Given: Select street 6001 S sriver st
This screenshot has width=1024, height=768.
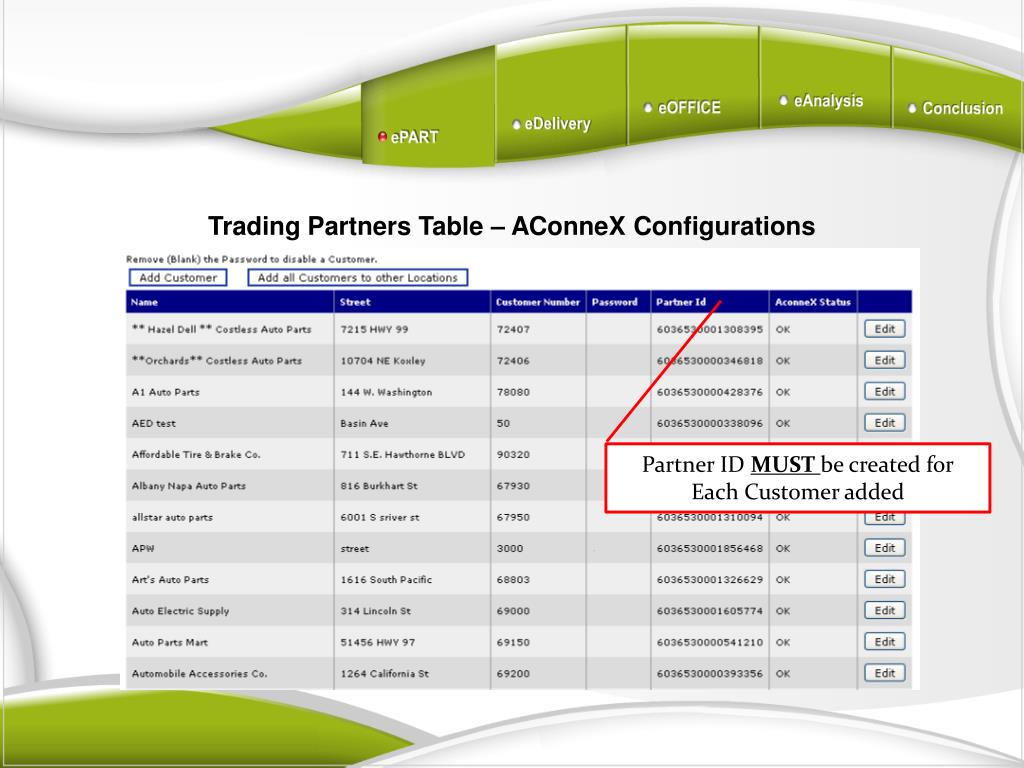Looking at the screenshot, I should point(380,517).
